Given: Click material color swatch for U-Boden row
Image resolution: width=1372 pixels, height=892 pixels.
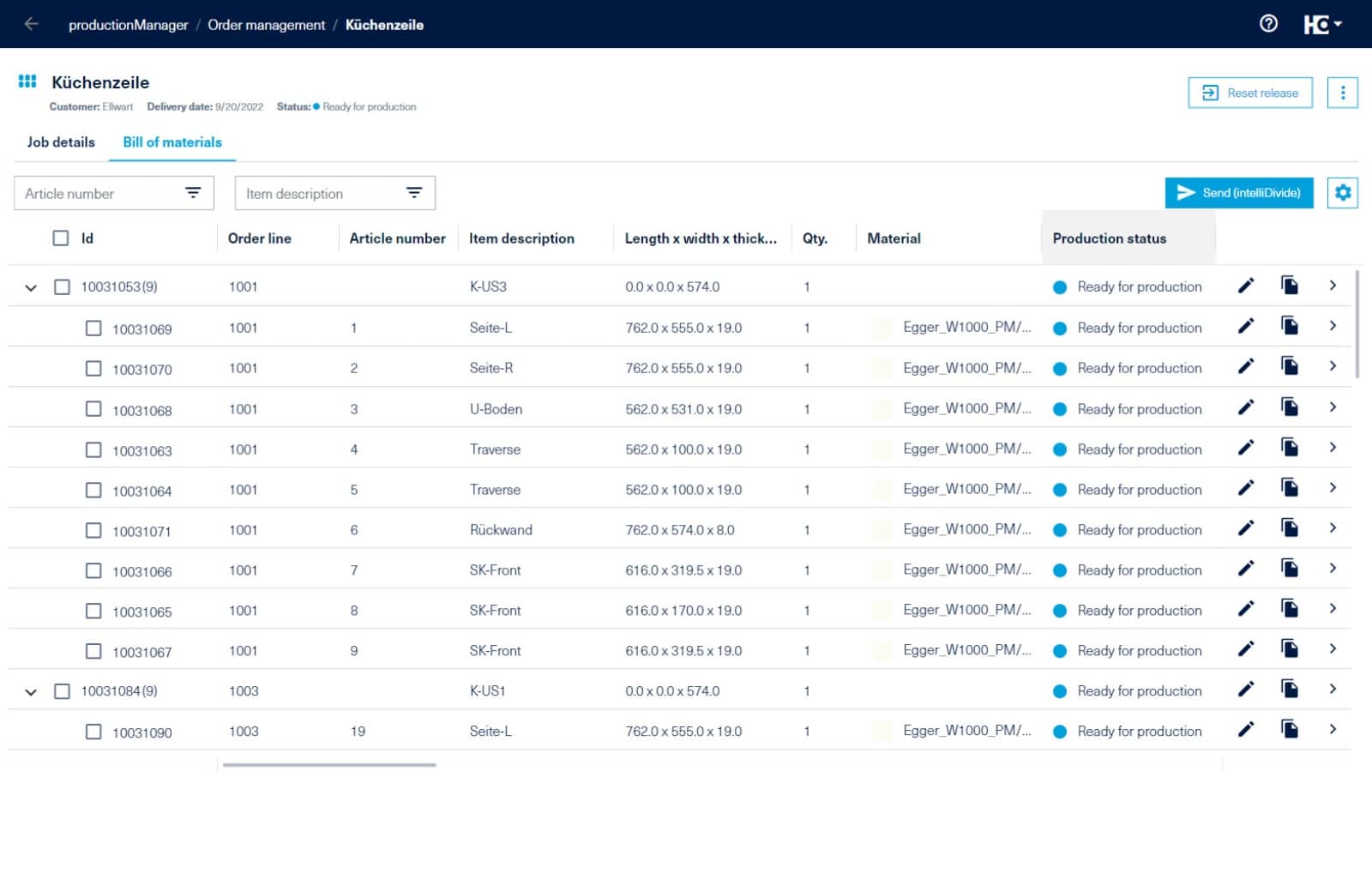Looking at the screenshot, I should click(x=882, y=409).
